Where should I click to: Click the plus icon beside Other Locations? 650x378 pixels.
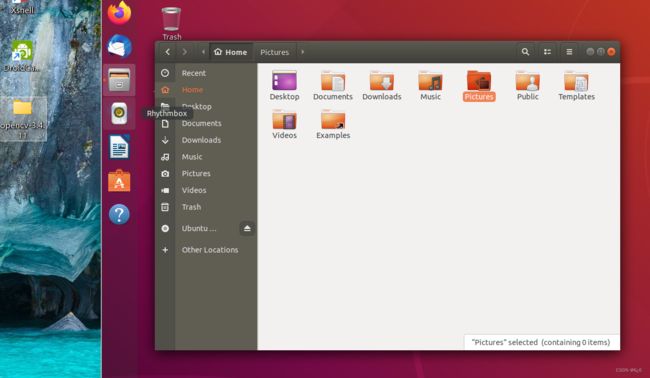[x=165, y=250]
